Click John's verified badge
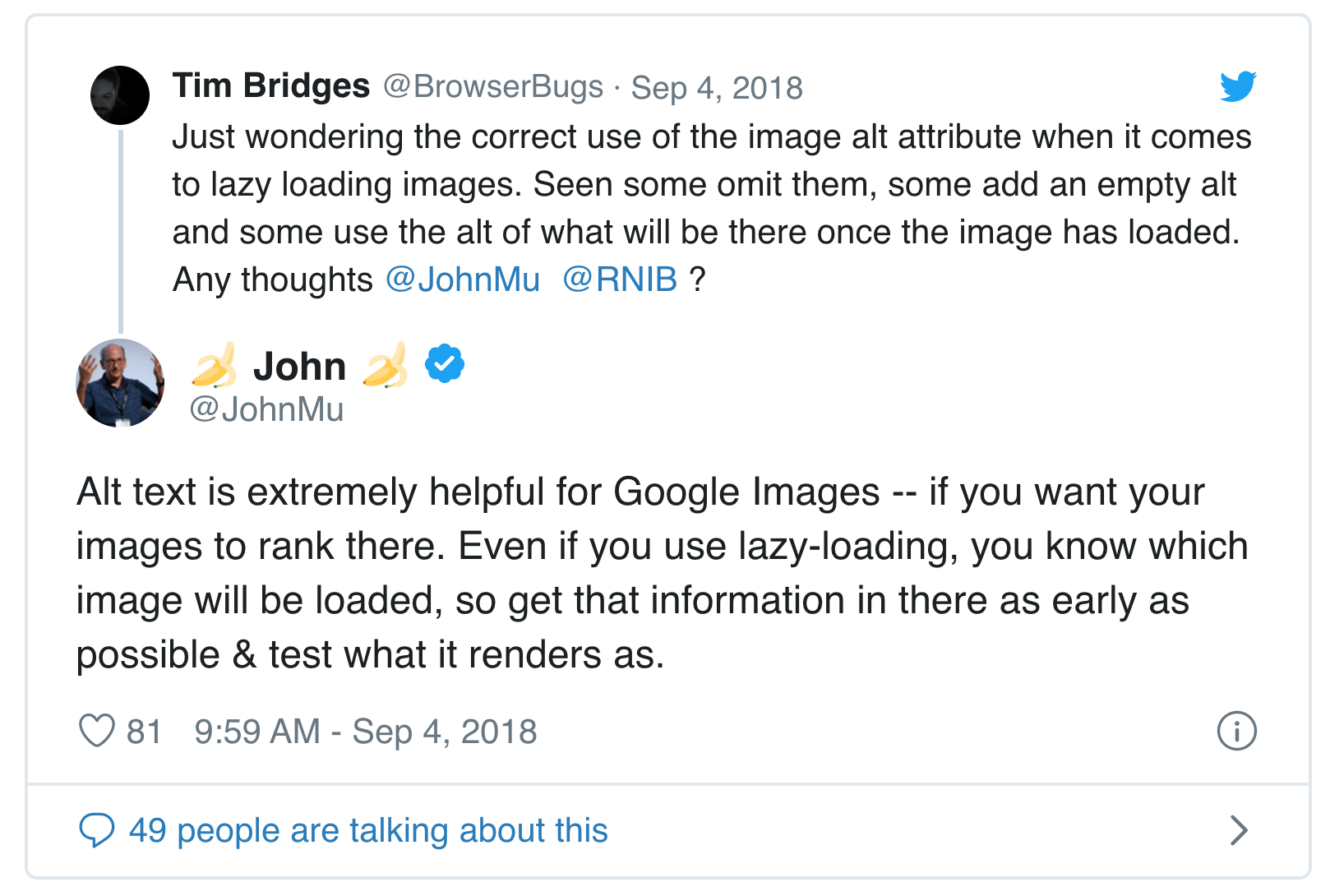The width and height of the screenshot is (1330, 896). tap(445, 364)
